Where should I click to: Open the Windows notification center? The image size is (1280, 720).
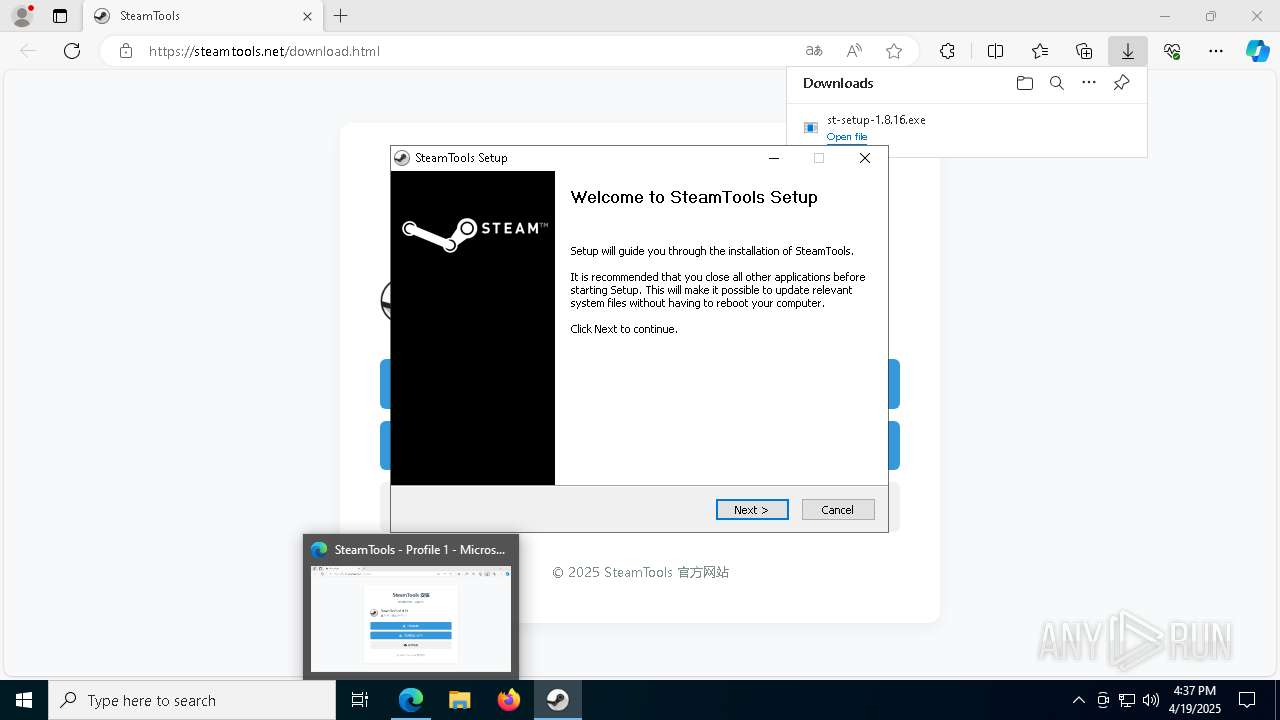(x=1247, y=700)
